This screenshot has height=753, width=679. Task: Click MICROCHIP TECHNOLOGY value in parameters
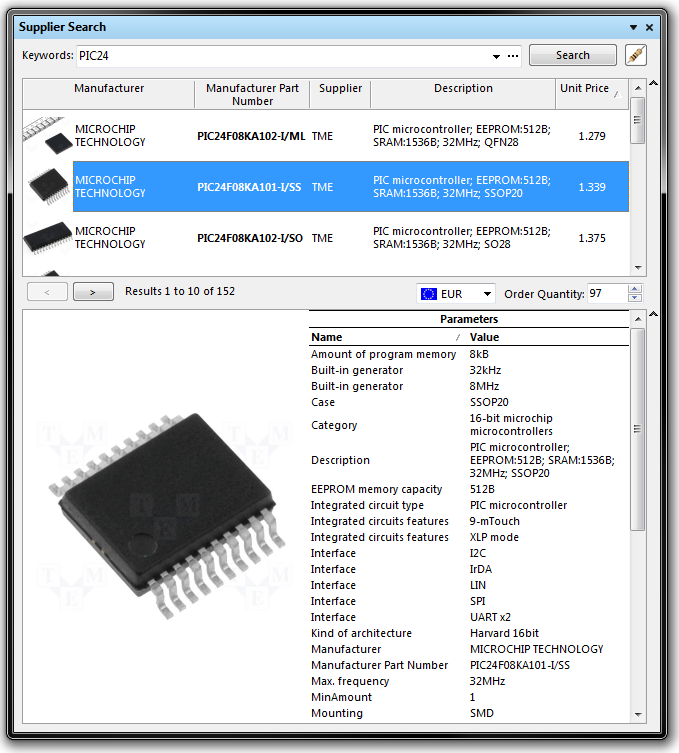coord(536,649)
